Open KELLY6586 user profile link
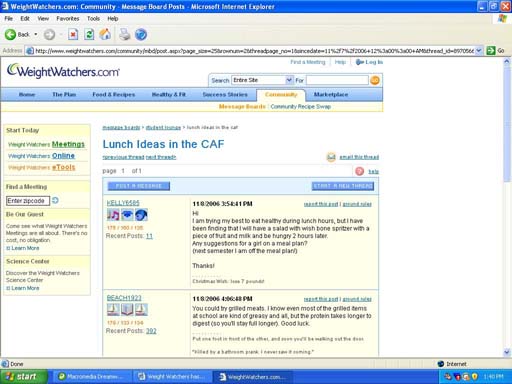The height and width of the screenshot is (384, 512). coord(123,203)
